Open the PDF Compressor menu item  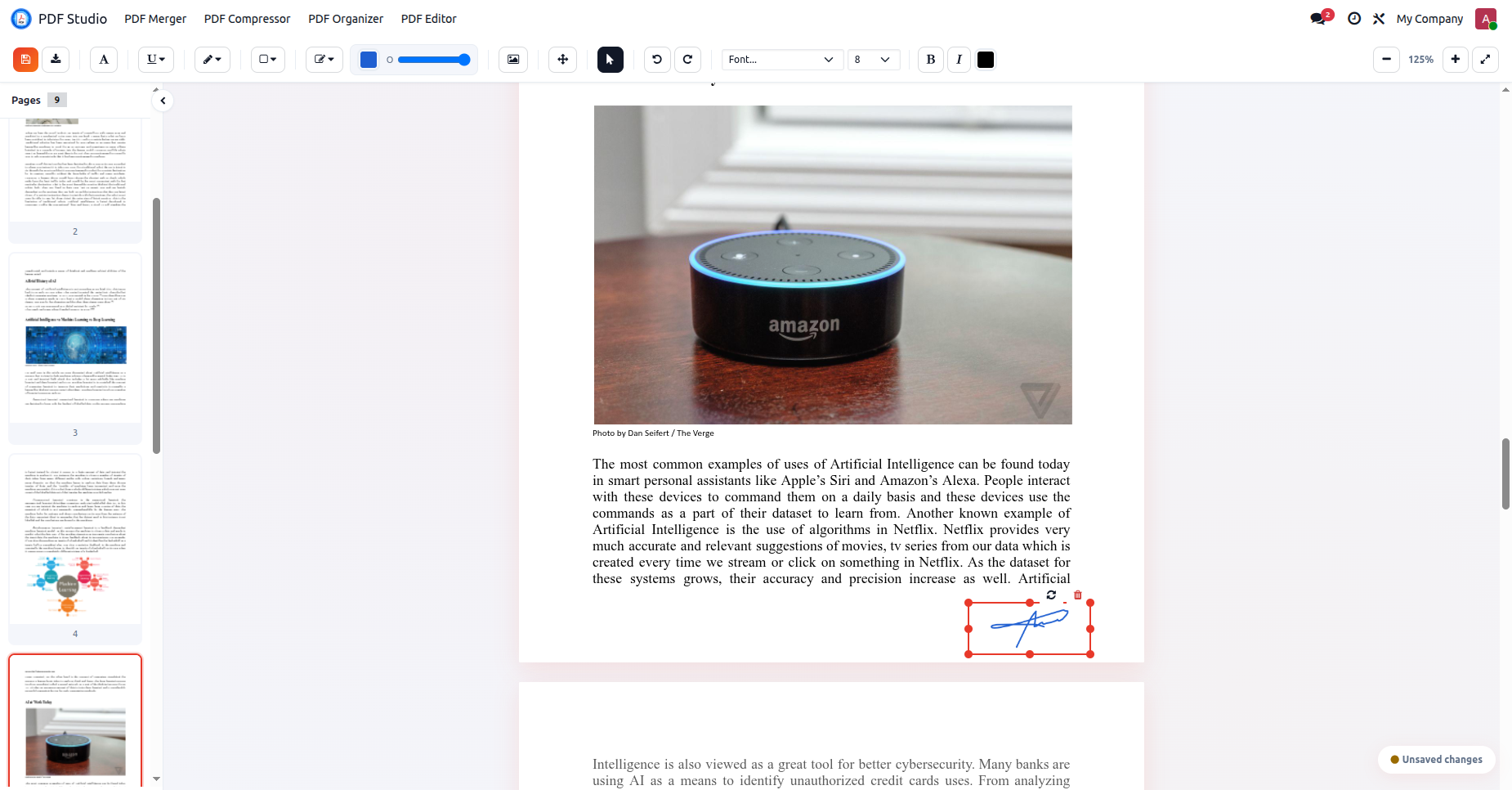point(247,19)
